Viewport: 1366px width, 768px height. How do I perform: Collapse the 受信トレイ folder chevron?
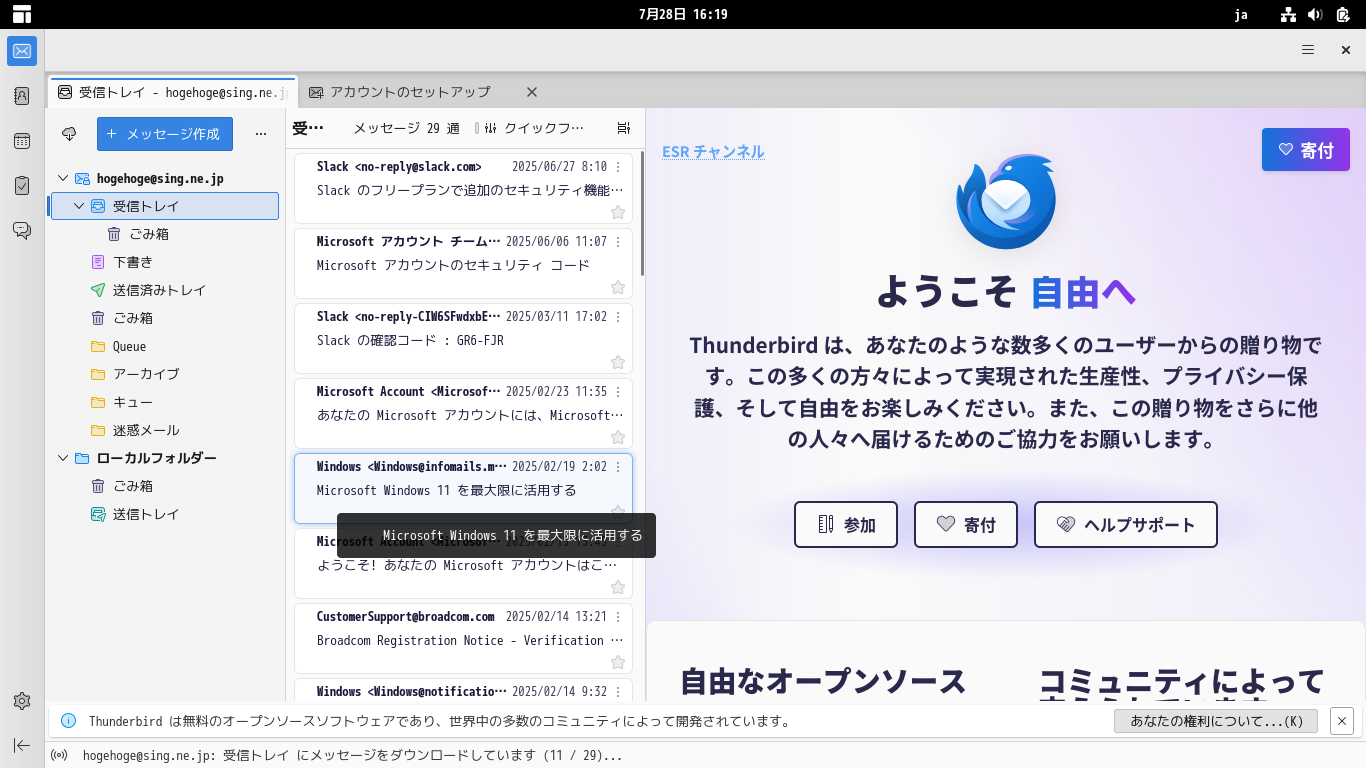coord(80,206)
